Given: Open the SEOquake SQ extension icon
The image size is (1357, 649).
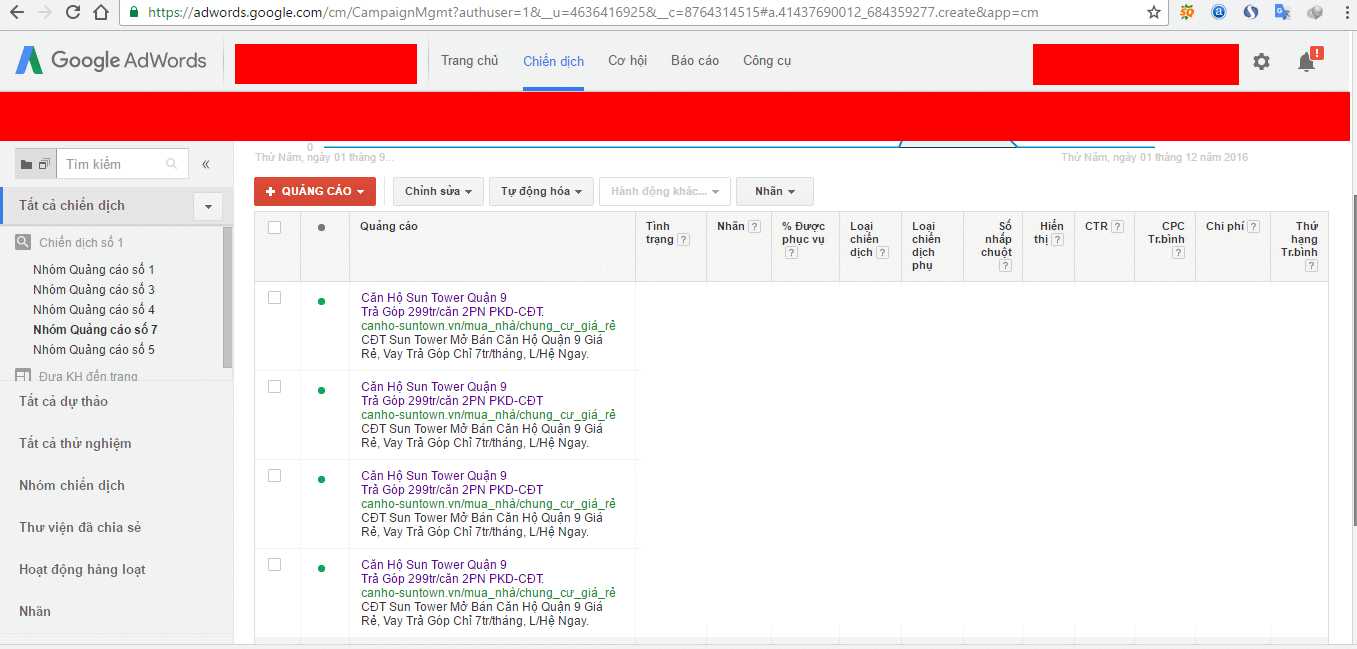Looking at the screenshot, I should click(1187, 13).
